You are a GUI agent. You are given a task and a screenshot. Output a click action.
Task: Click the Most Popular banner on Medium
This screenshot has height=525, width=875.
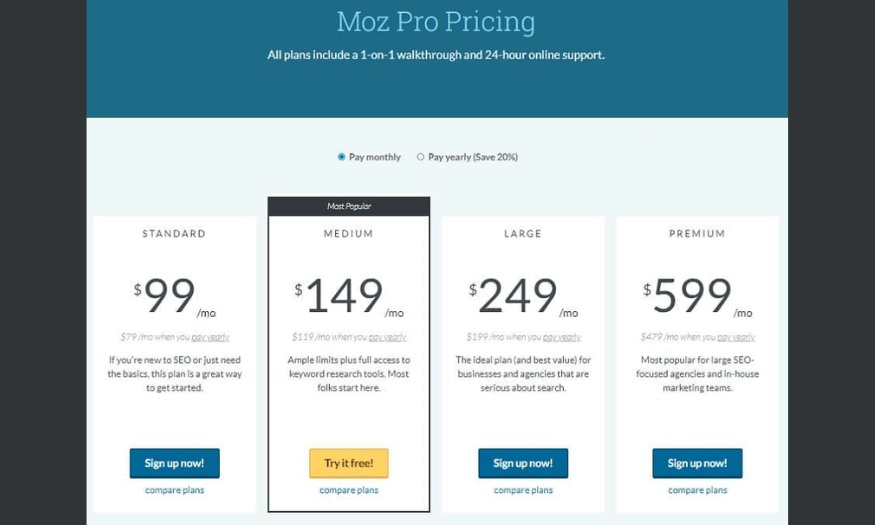pos(349,206)
